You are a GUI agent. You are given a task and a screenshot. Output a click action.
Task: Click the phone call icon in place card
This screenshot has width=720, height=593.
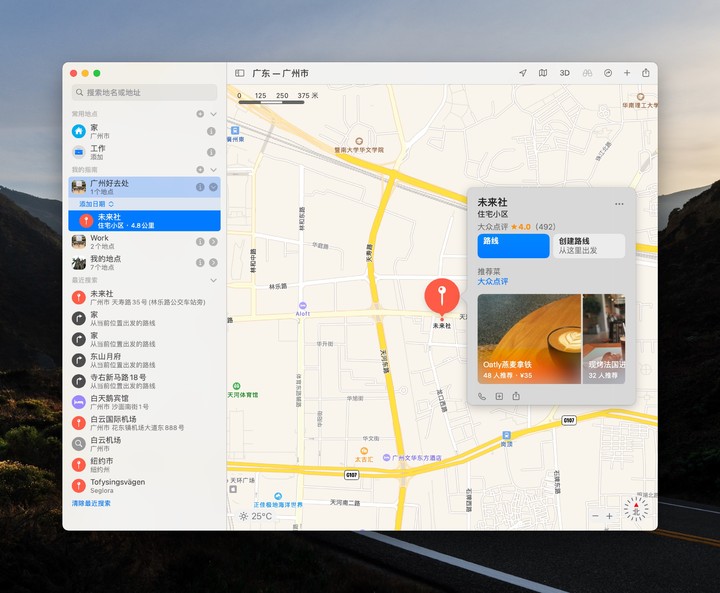tap(482, 396)
